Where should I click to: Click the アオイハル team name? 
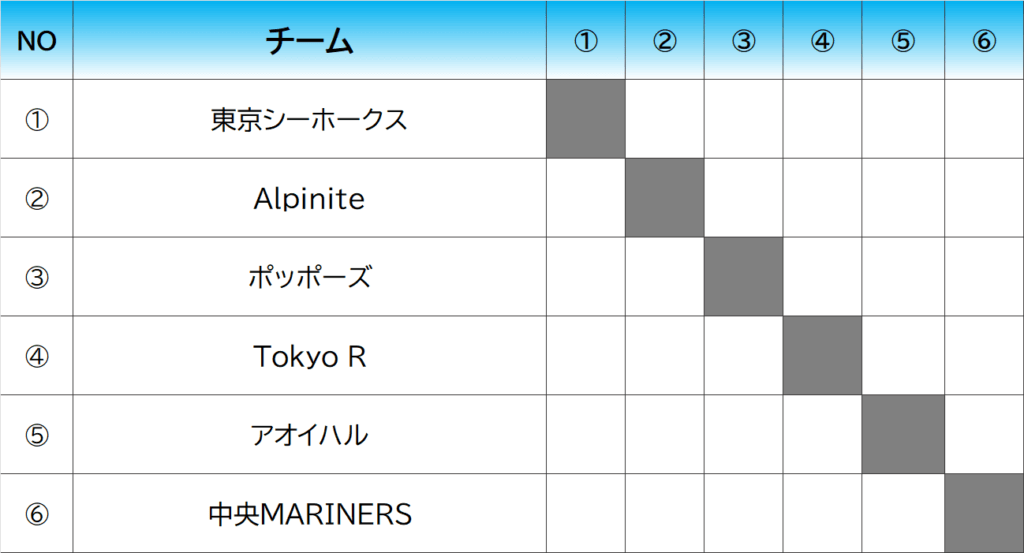[309, 436]
